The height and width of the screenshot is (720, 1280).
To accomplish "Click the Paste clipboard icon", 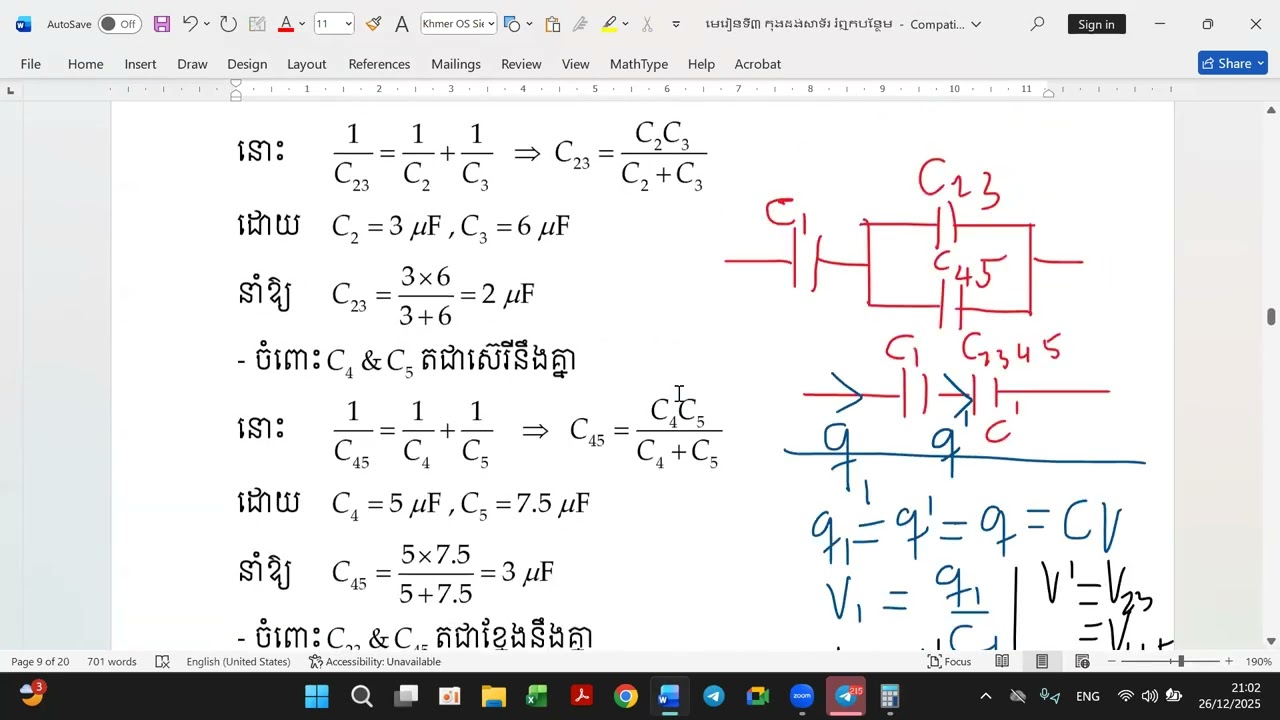I will pyautogui.click(x=552, y=24).
